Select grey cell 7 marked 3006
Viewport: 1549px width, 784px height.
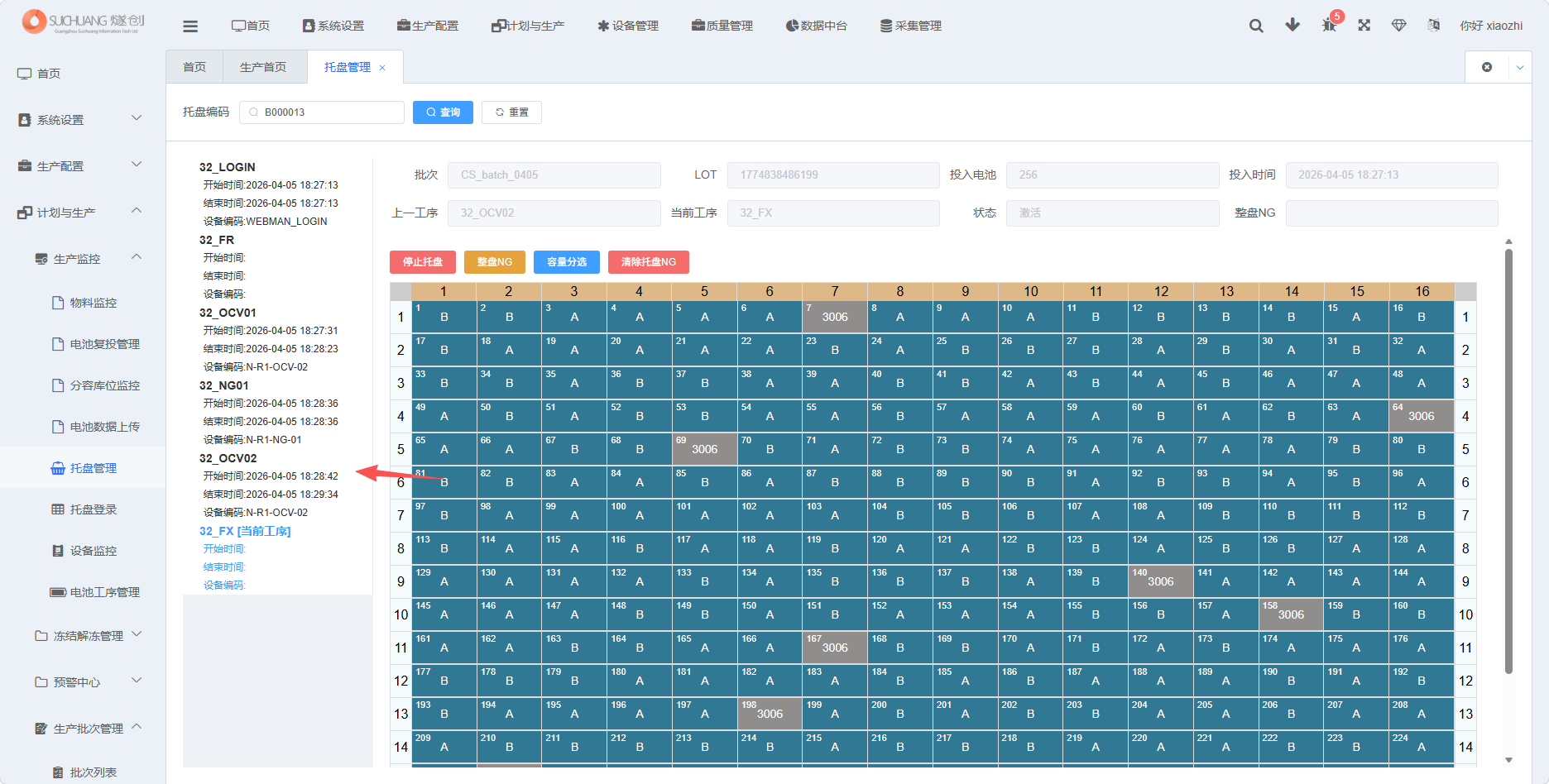click(835, 317)
